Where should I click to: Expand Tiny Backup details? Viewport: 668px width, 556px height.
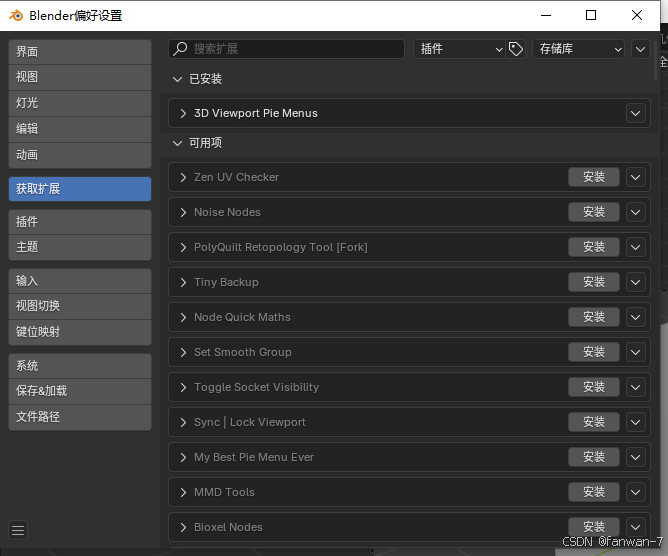183,282
